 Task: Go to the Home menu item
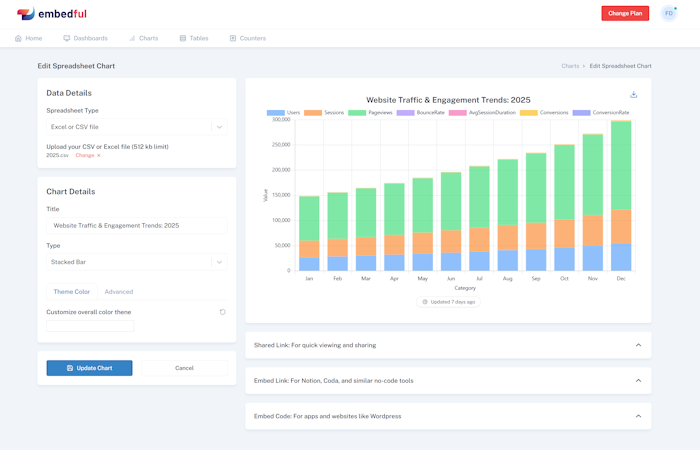point(29,38)
